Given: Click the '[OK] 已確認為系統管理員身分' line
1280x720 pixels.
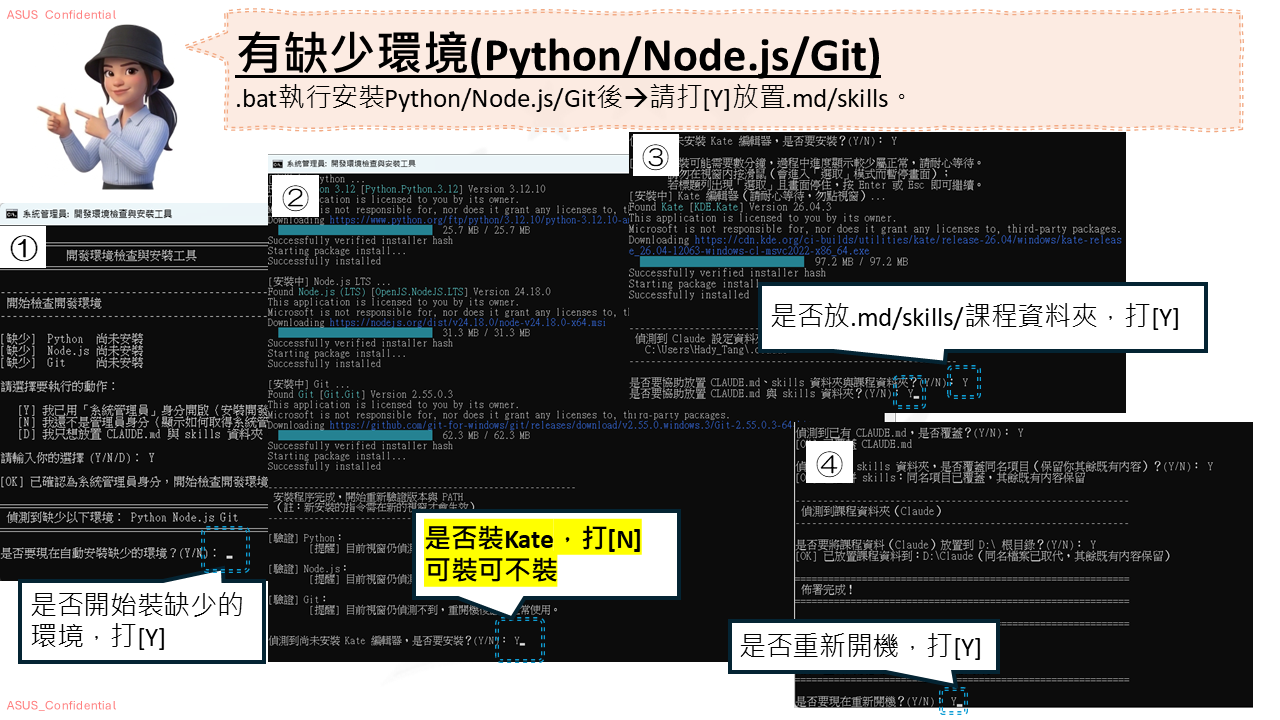Looking at the screenshot, I should click(x=134, y=482).
